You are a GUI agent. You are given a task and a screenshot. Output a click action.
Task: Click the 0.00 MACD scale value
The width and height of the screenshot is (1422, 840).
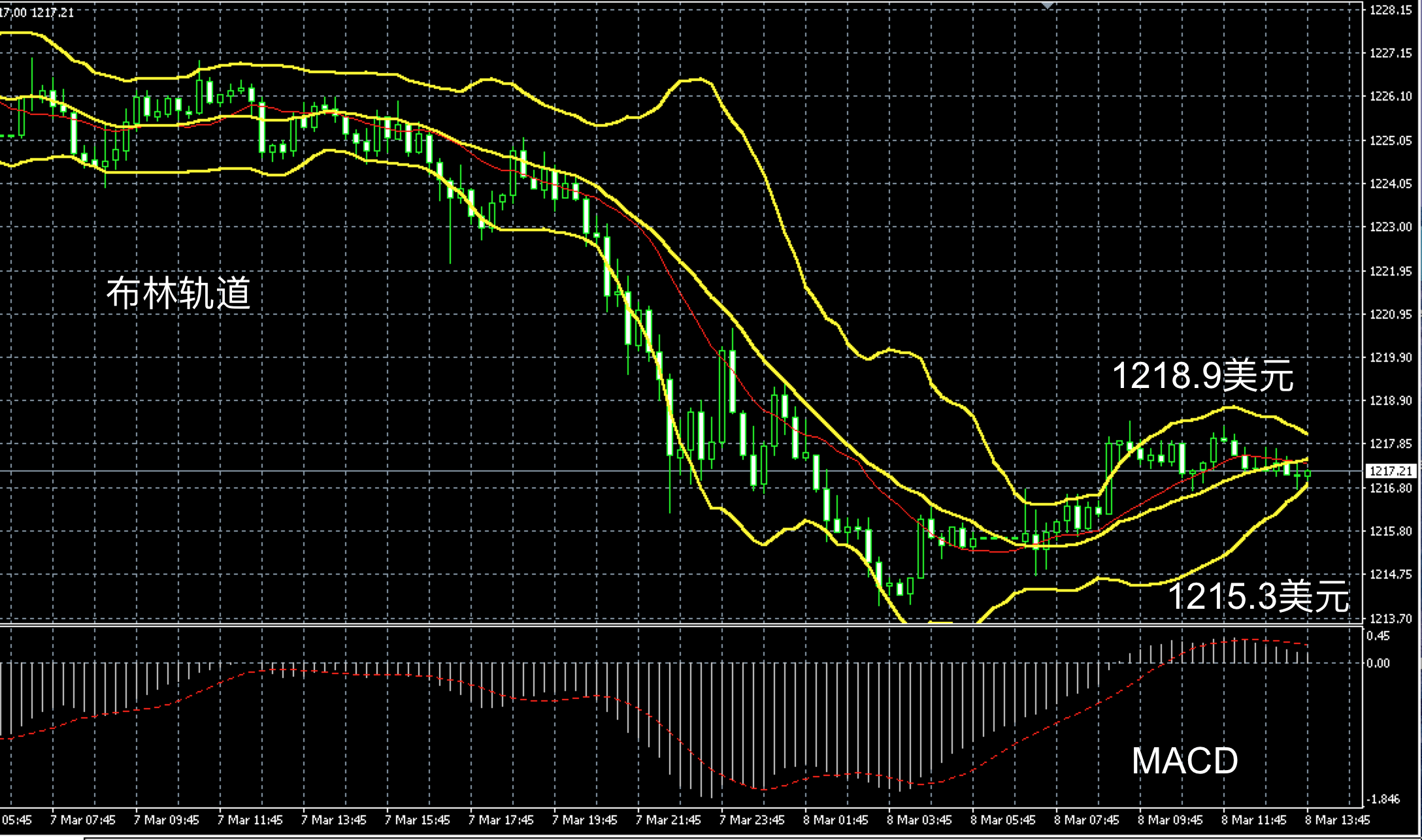coord(1378,664)
